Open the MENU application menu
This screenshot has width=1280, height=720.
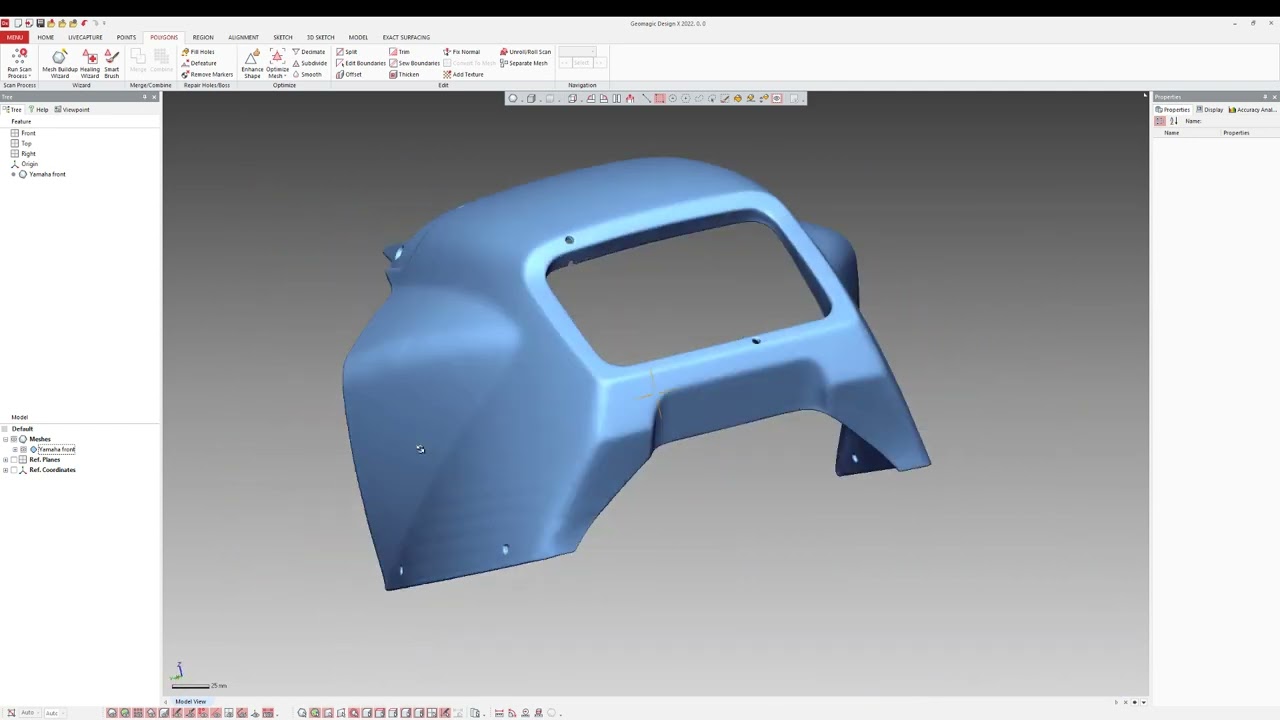(x=14, y=37)
